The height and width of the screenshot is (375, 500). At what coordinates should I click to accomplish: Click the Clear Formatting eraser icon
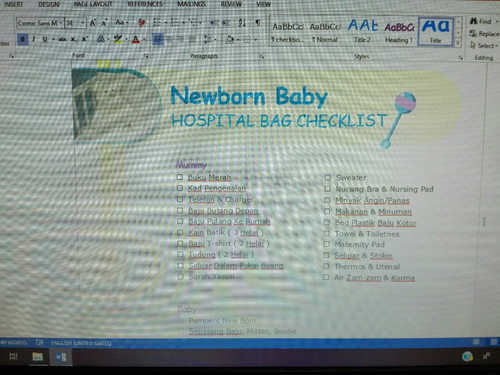pyautogui.click(x=142, y=23)
